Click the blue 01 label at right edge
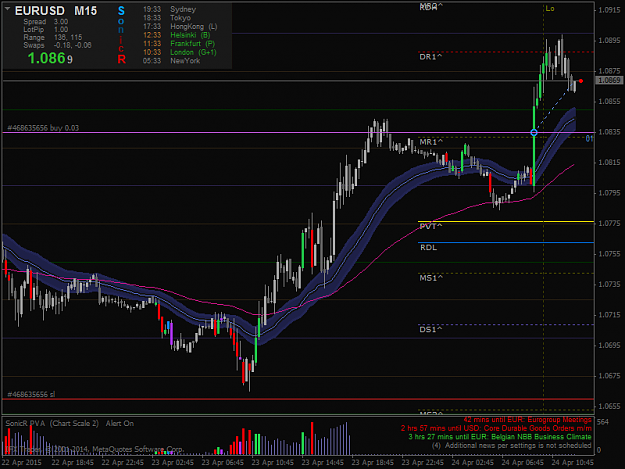Screen dimensions: 625x469 tap(589, 138)
